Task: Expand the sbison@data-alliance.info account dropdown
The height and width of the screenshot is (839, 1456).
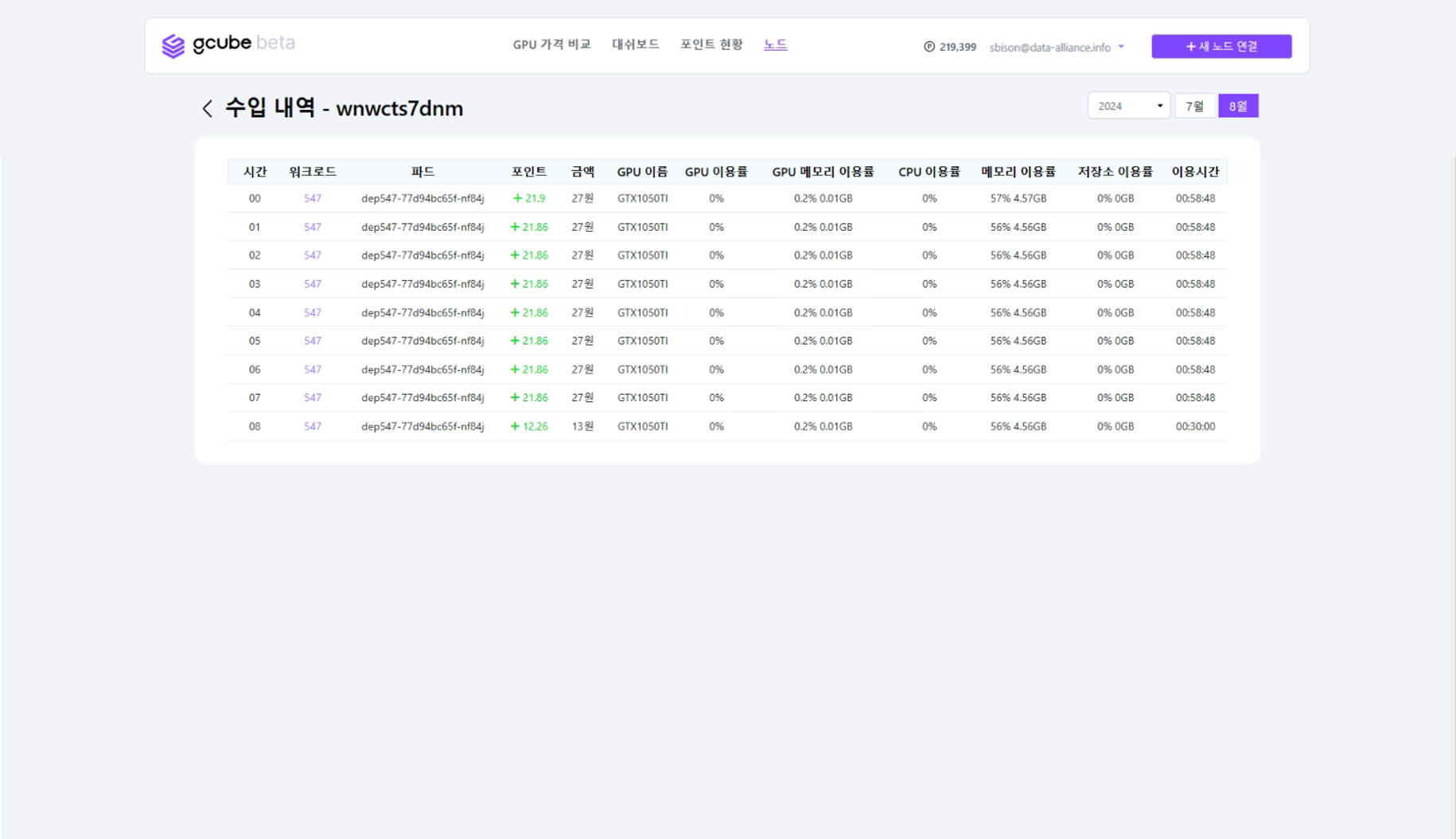Action: (1057, 47)
